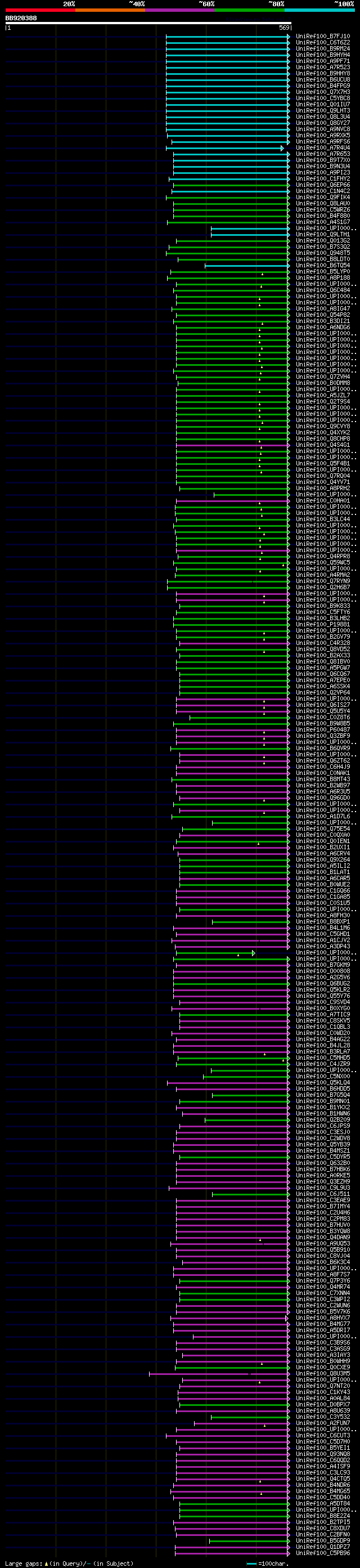Image resolution: width=360 pixels, height=1568 pixels.
Task: Open UniRef100_C0HA01 hit
Action: [323, 501]
